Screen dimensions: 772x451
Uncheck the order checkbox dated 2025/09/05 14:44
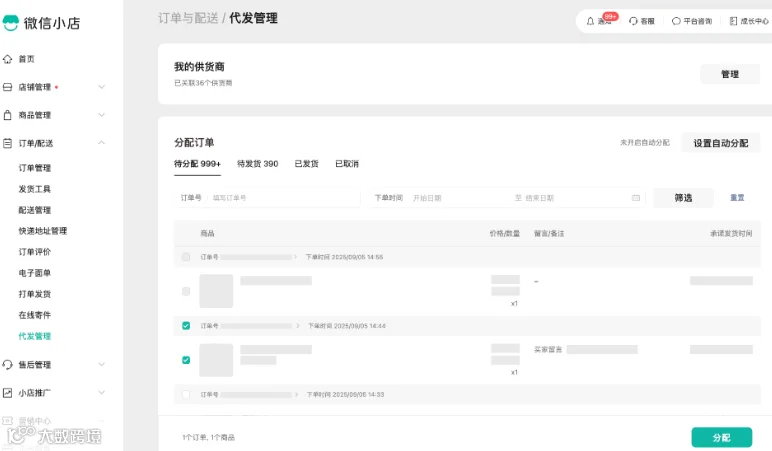click(186, 325)
